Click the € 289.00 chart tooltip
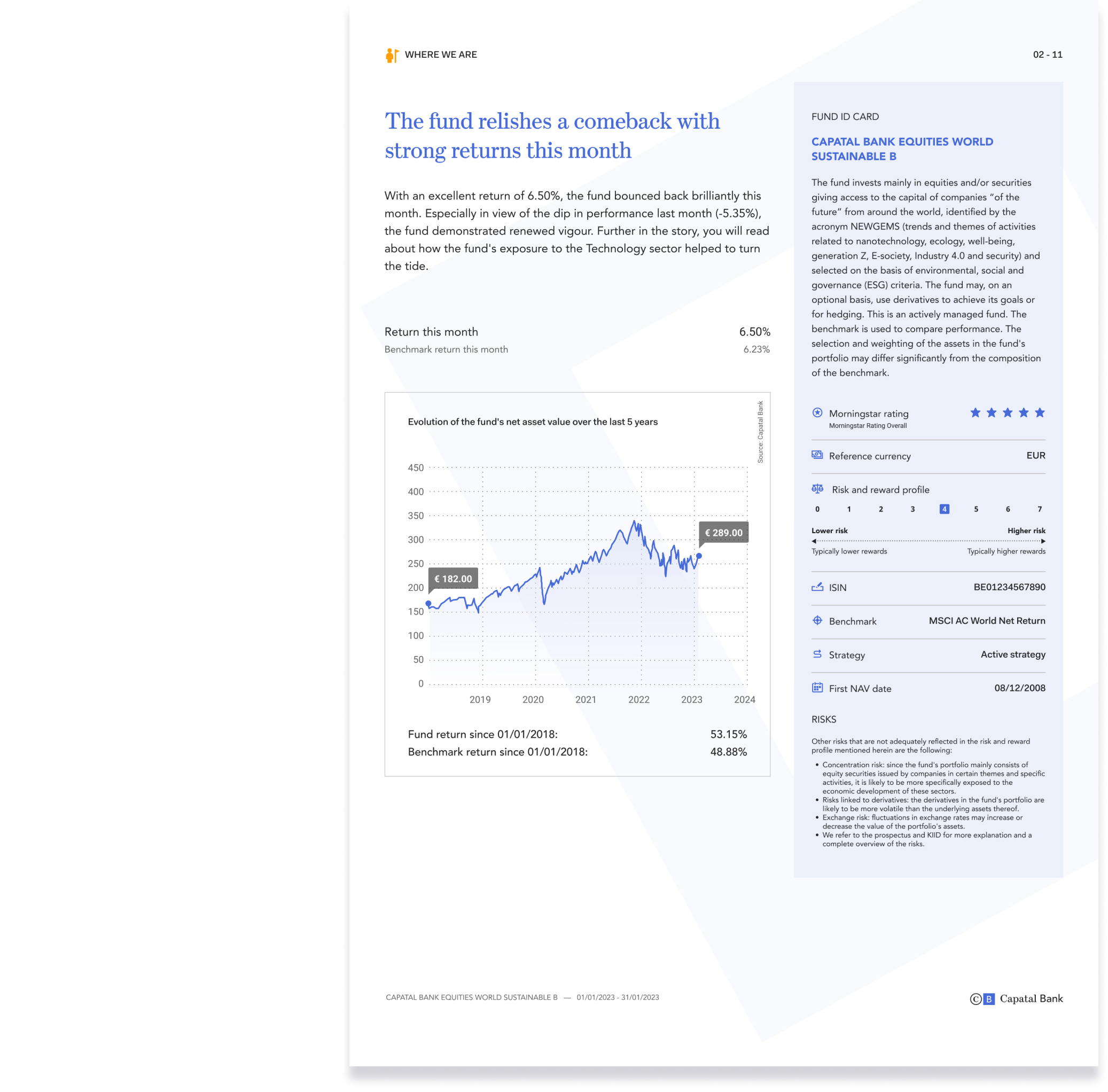This screenshot has width=1108, height=1092. point(723,533)
